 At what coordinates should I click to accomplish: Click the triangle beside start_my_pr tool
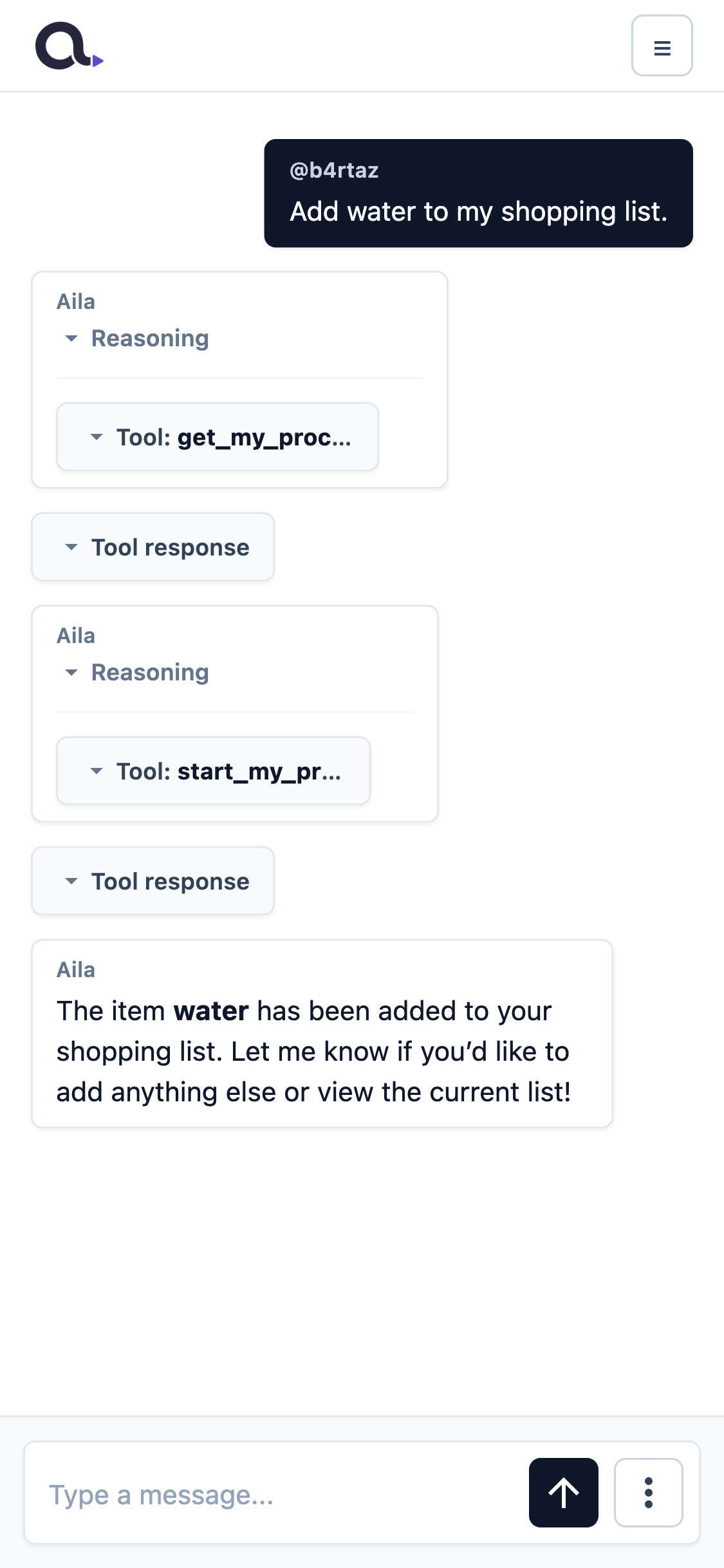97,771
